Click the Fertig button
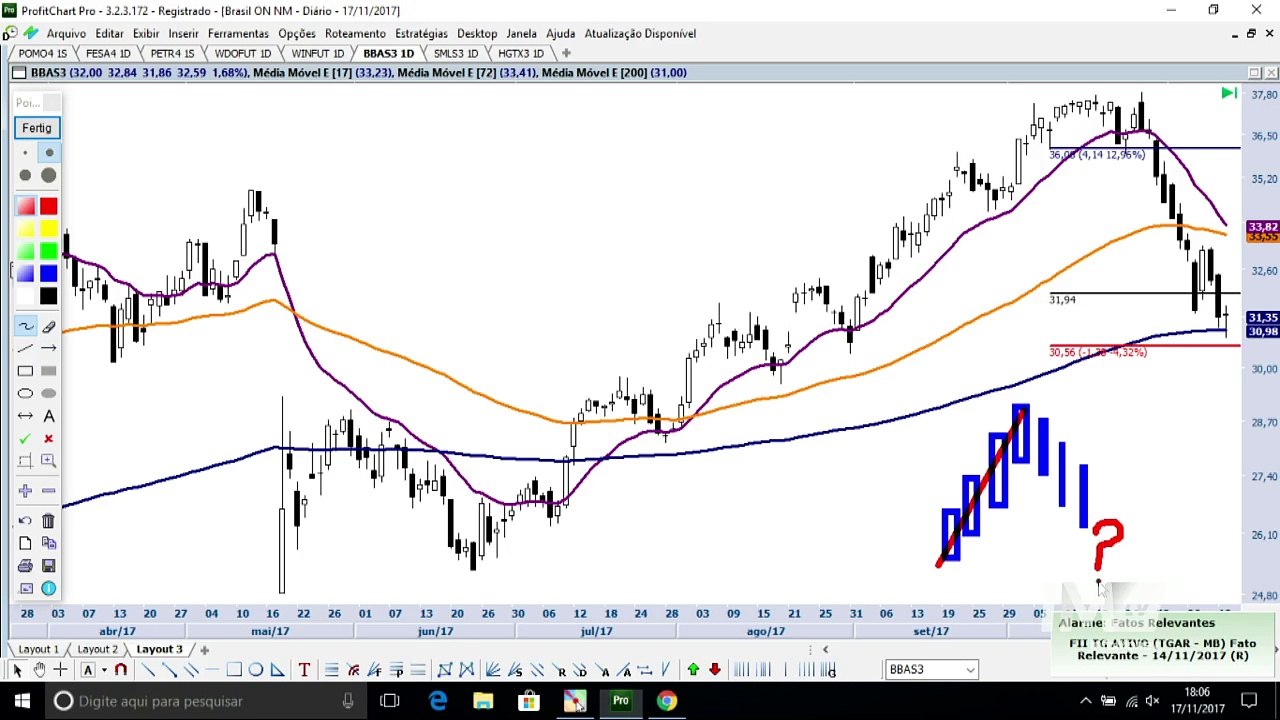This screenshot has width=1280, height=720. coord(37,128)
